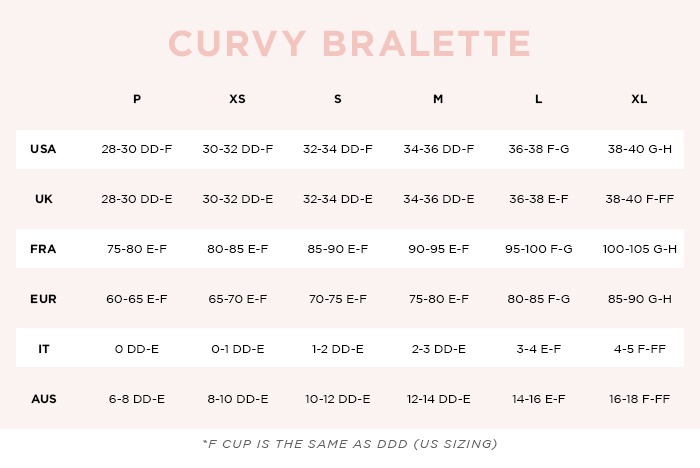
Task: Click the AUS row label
Action: pos(43,399)
